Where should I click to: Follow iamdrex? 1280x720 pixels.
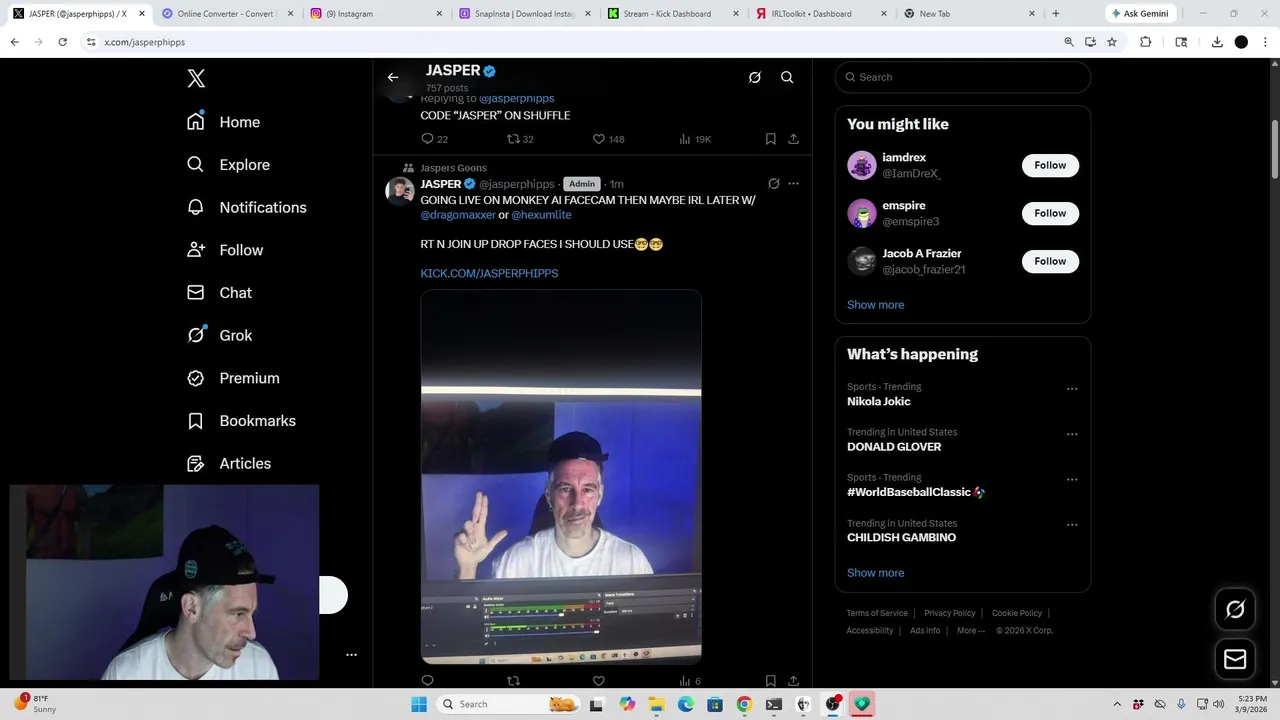(x=1050, y=165)
